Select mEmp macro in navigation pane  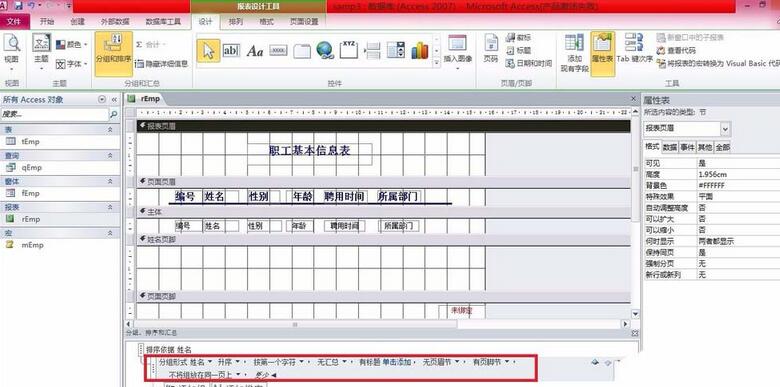(33, 245)
